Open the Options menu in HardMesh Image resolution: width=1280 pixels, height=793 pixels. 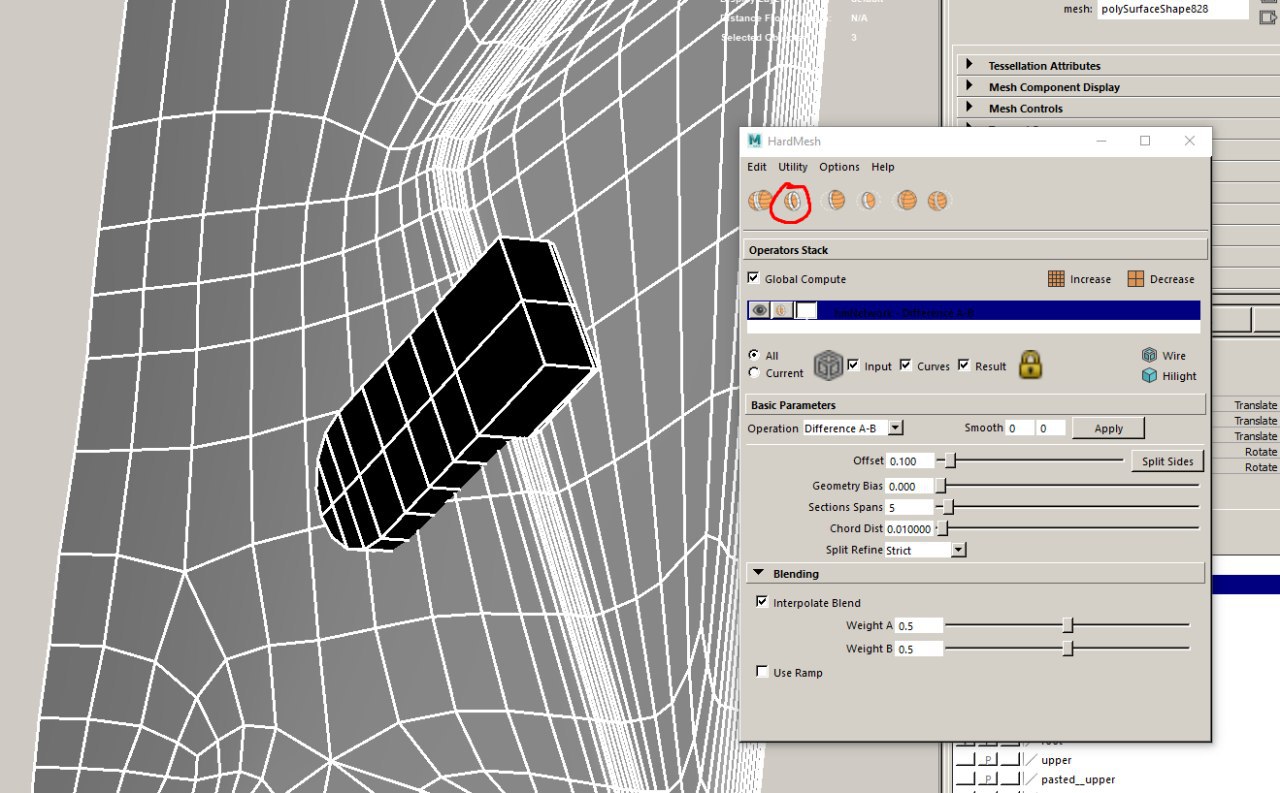(839, 167)
